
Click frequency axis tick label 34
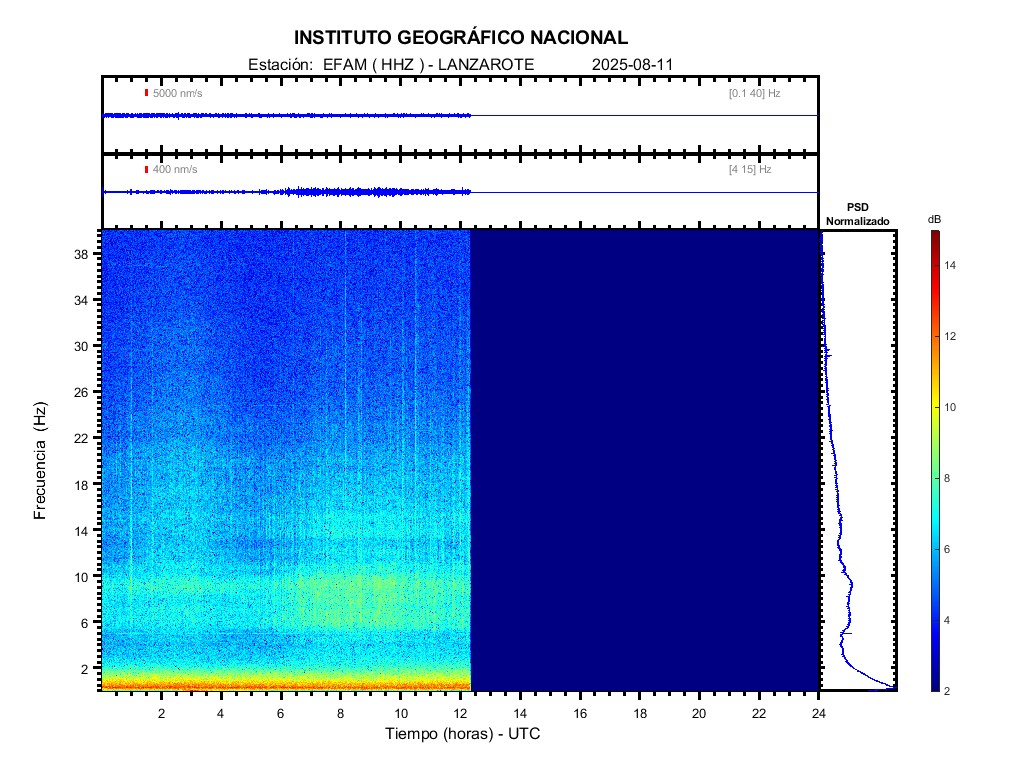(x=81, y=300)
